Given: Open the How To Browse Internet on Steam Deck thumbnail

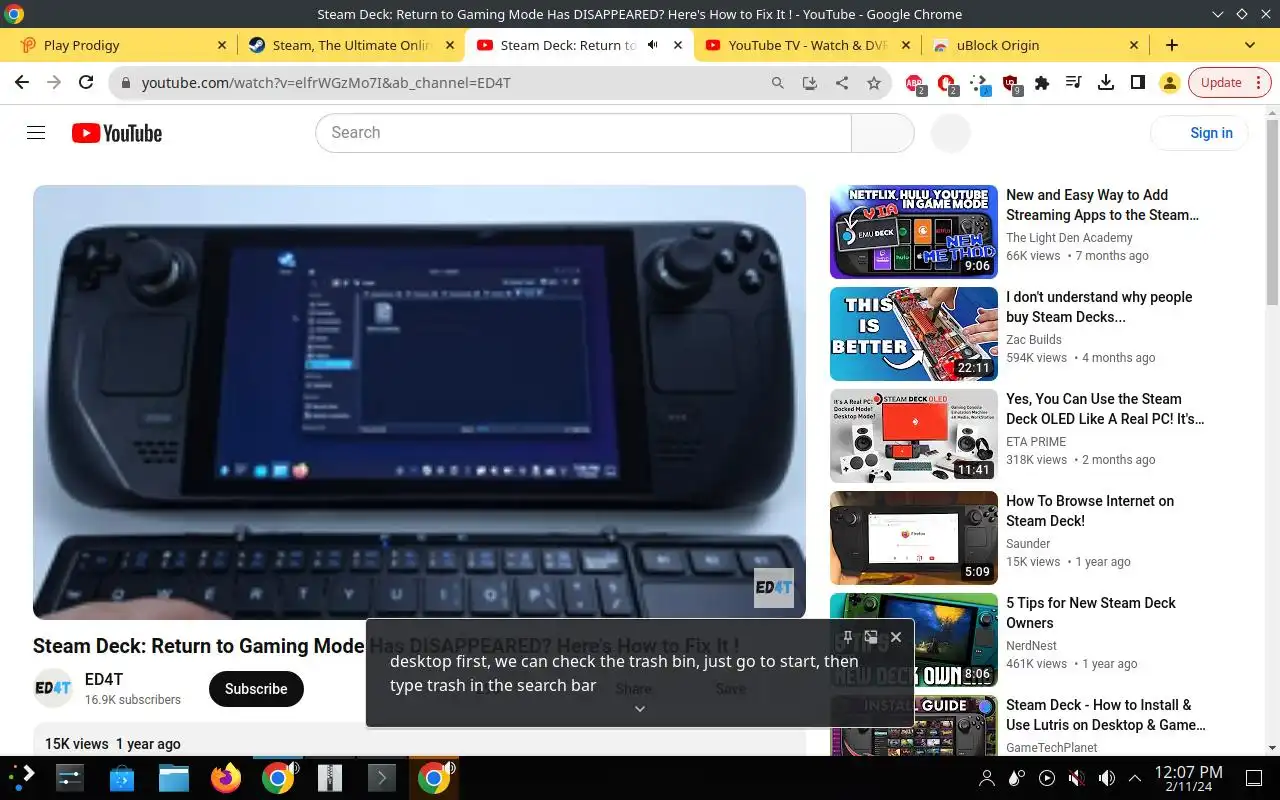Looking at the screenshot, I should 914,538.
